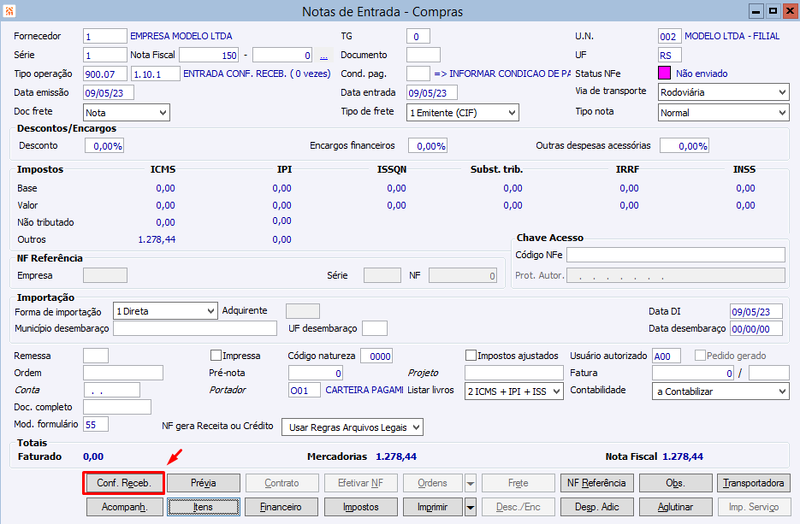Click the Código NFe input field
The image size is (800, 524).
pyautogui.click(x=676, y=255)
